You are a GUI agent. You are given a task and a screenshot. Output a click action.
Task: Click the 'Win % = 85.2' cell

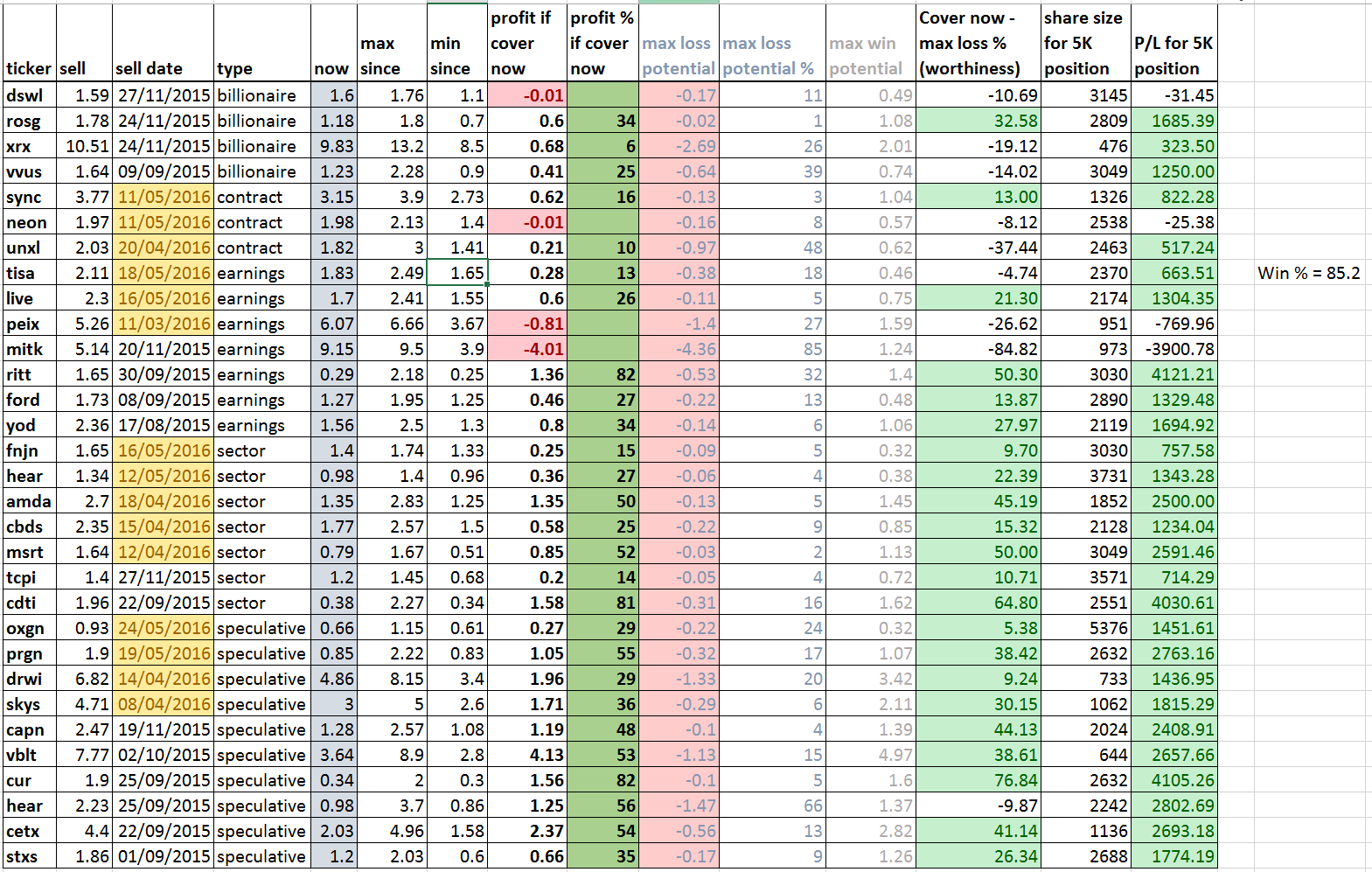(x=1309, y=273)
